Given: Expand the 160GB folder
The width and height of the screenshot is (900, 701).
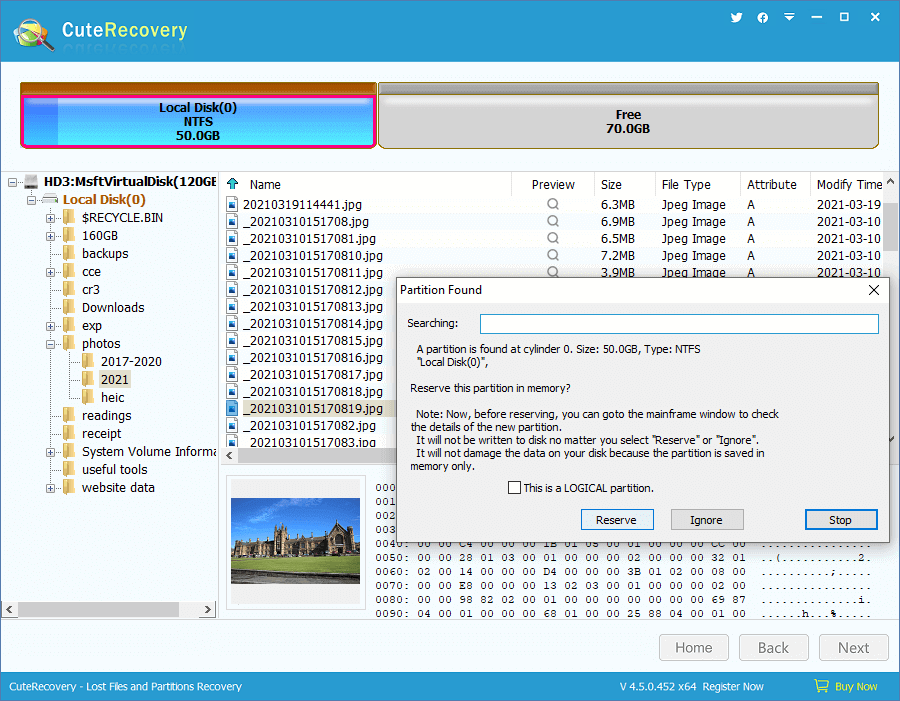Looking at the screenshot, I should (x=51, y=236).
